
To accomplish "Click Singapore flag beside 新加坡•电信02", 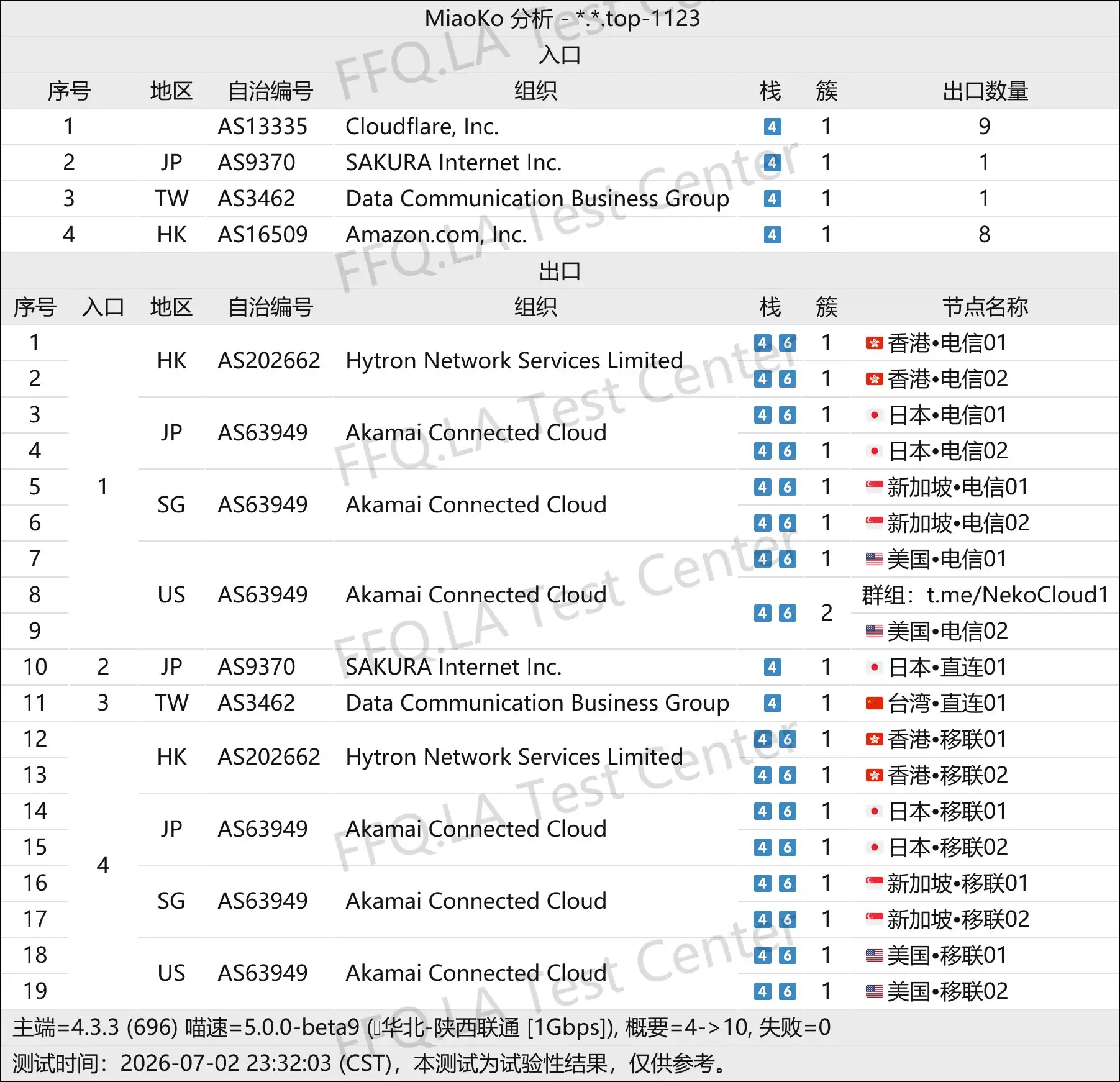I will (x=874, y=523).
